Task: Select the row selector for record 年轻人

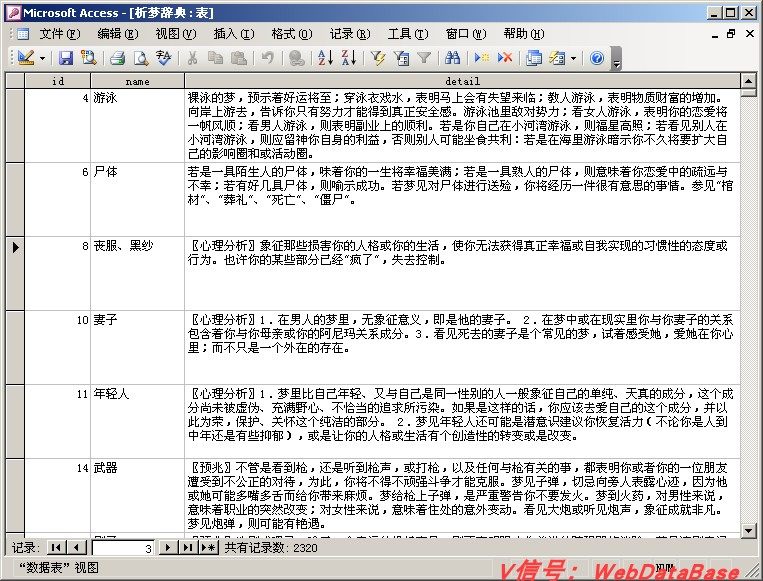Action: click(x=15, y=421)
